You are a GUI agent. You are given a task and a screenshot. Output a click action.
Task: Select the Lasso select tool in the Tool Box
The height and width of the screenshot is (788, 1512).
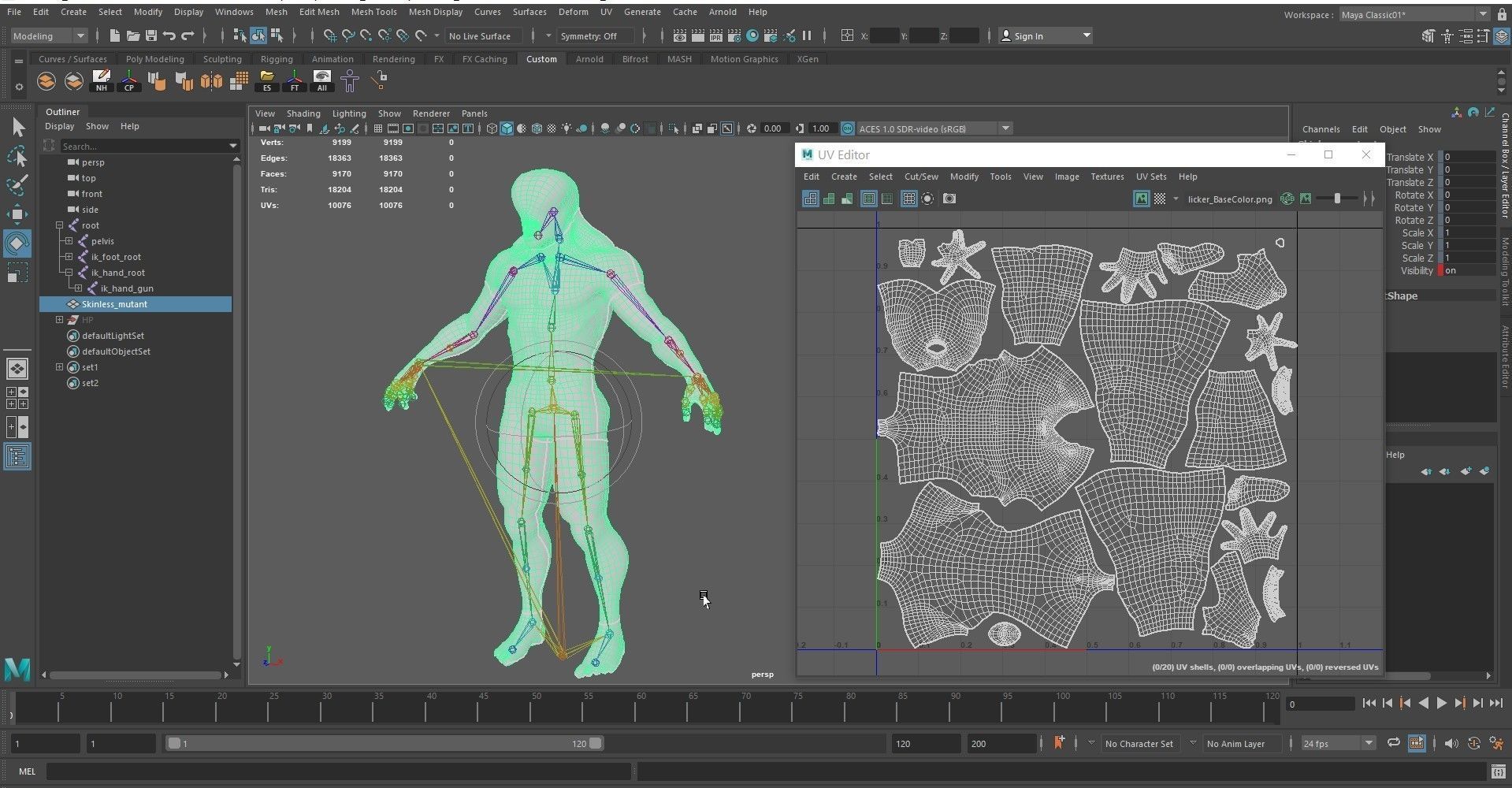pyautogui.click(x=18, y=156)
